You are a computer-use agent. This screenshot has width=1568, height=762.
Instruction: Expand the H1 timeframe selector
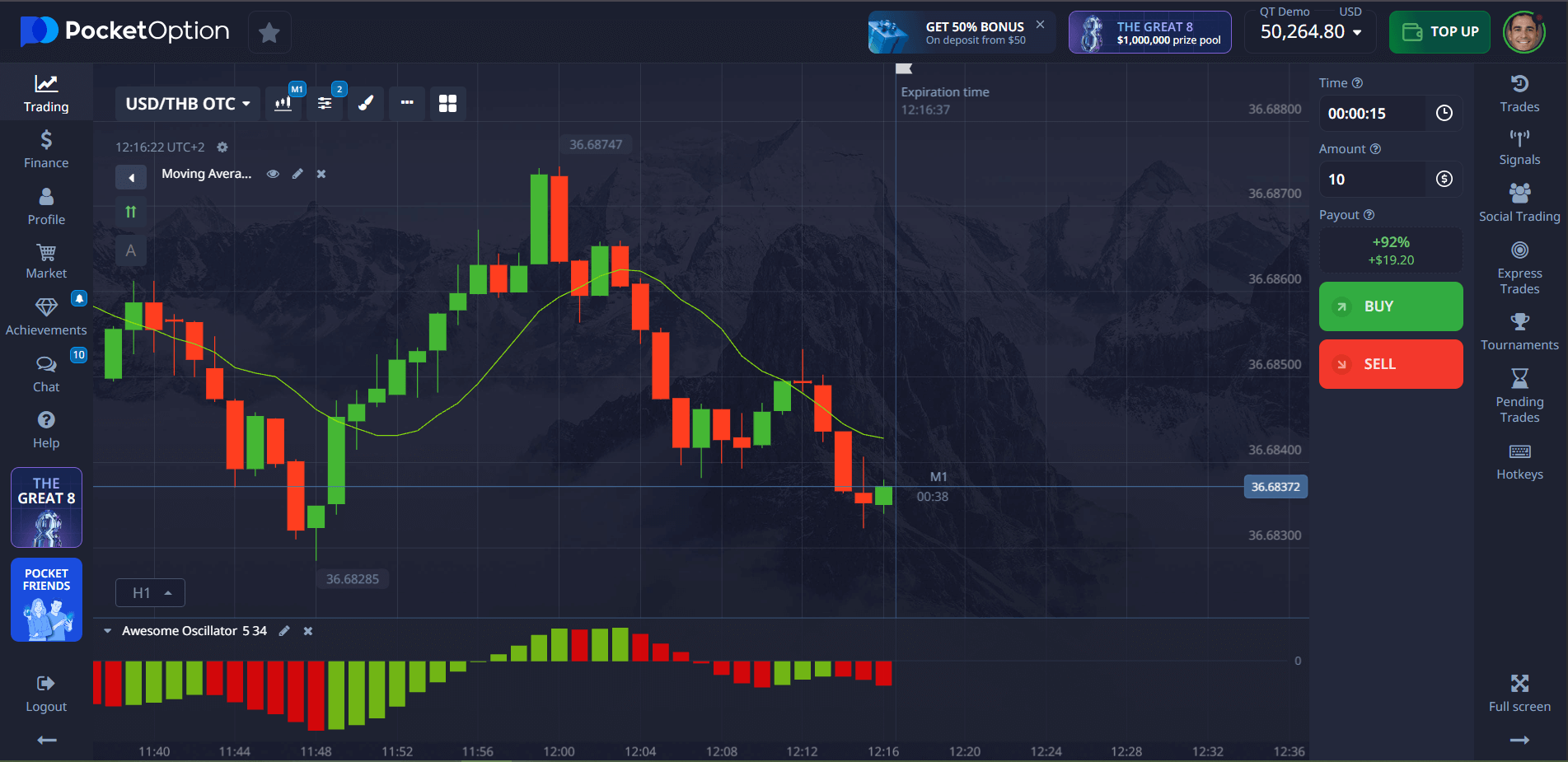pyautogui.click(x=151, y=593)
